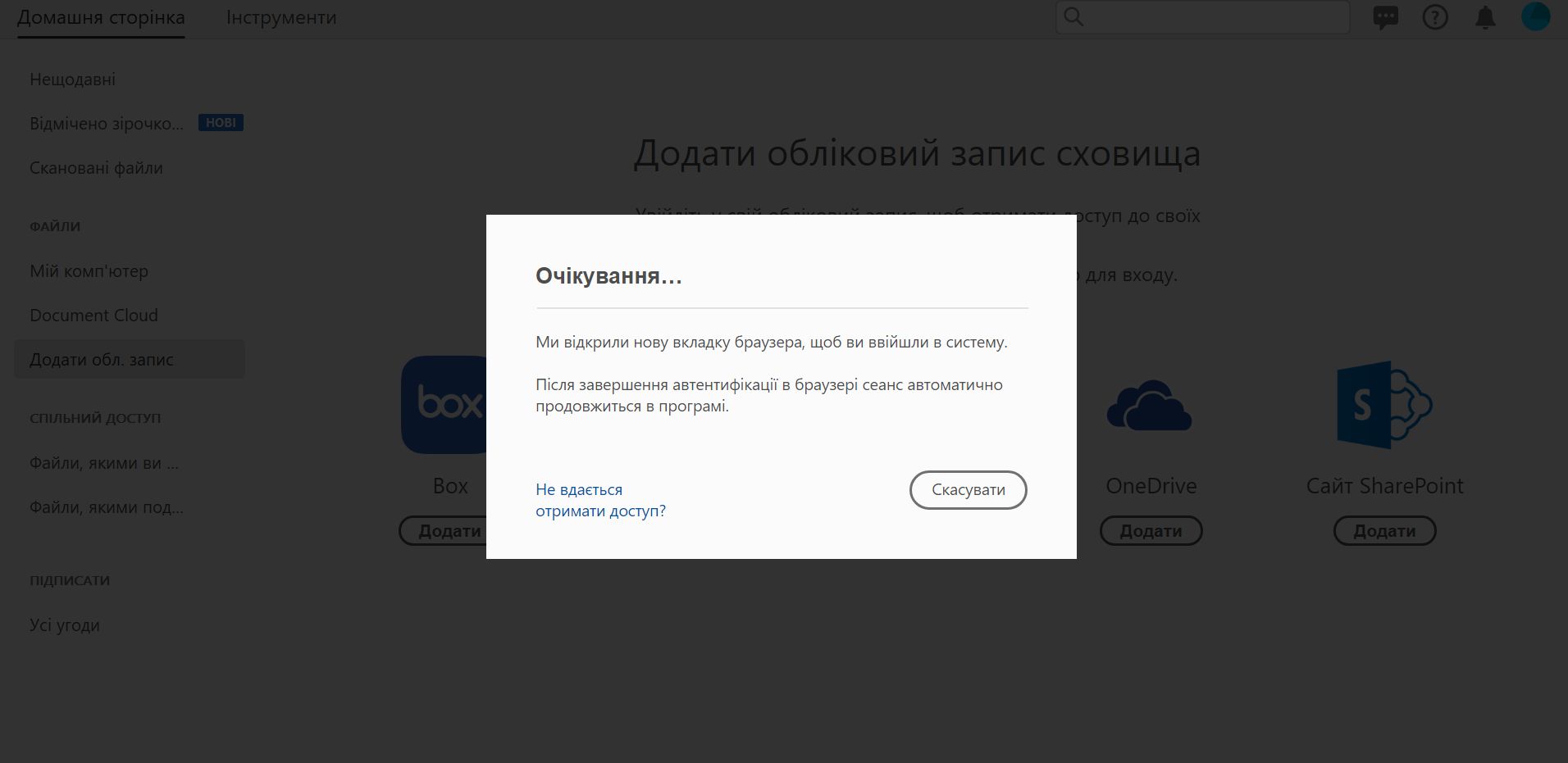Click the Додати button under Box
Viewport: 1568px width, 763px height.
click(443, 531)
